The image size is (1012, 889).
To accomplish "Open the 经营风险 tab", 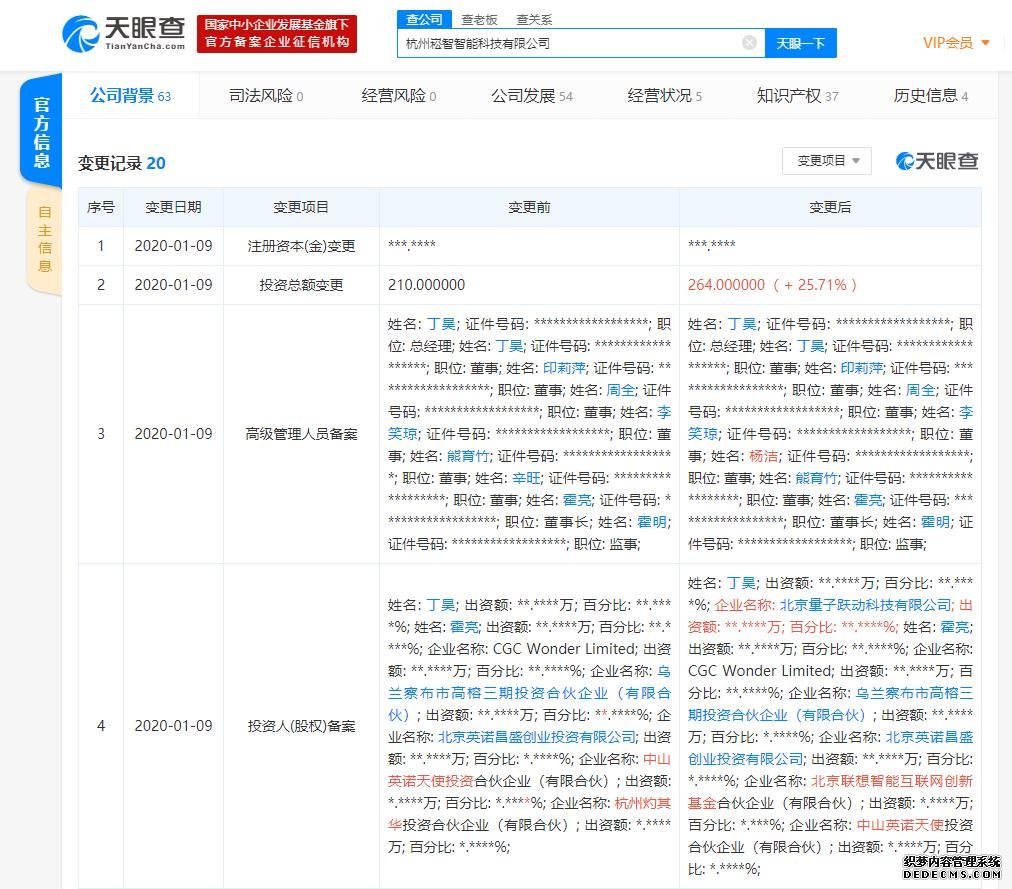I will pos(398,96).
